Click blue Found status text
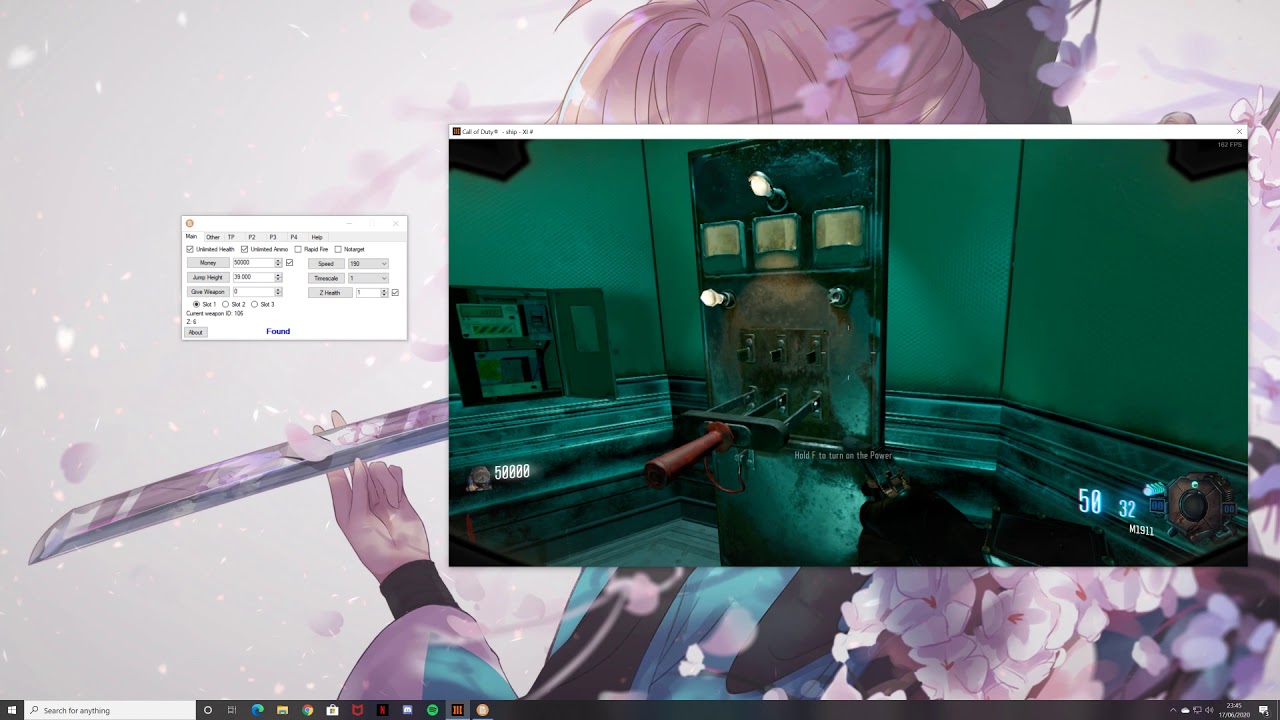1280x720 pixels. point(278,331)
